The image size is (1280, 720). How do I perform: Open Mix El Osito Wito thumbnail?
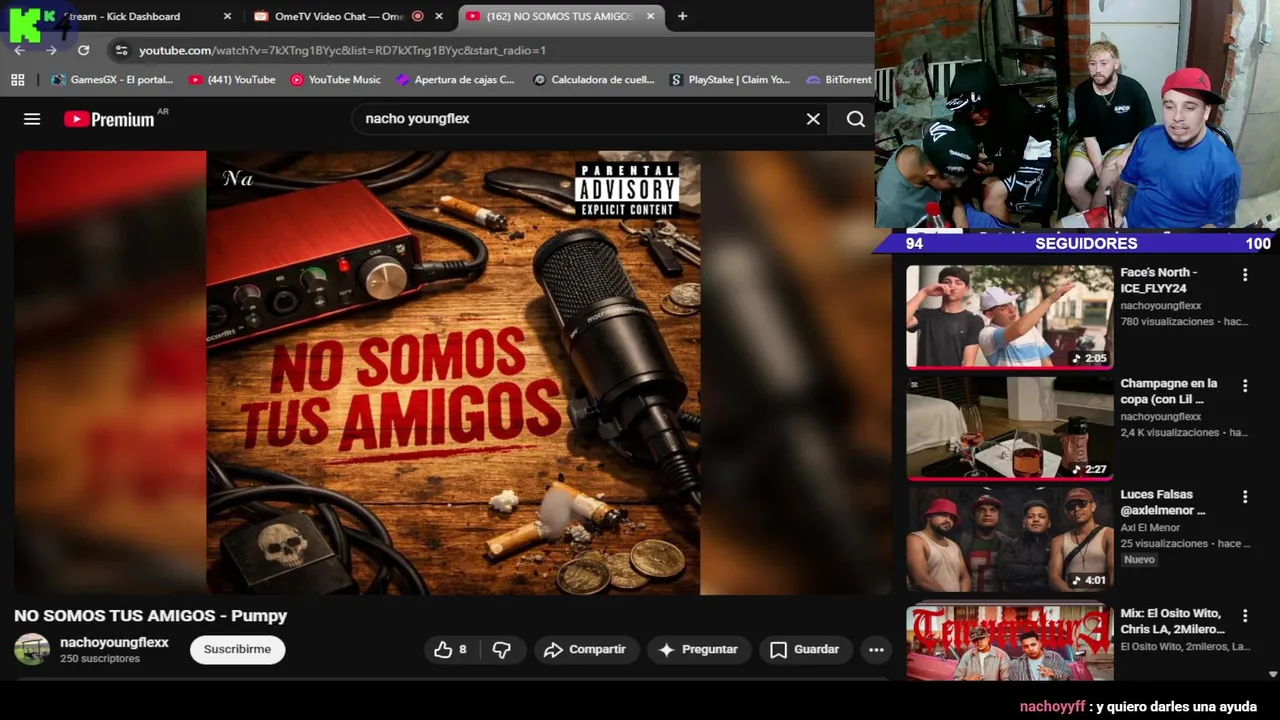pos(1009,642)
